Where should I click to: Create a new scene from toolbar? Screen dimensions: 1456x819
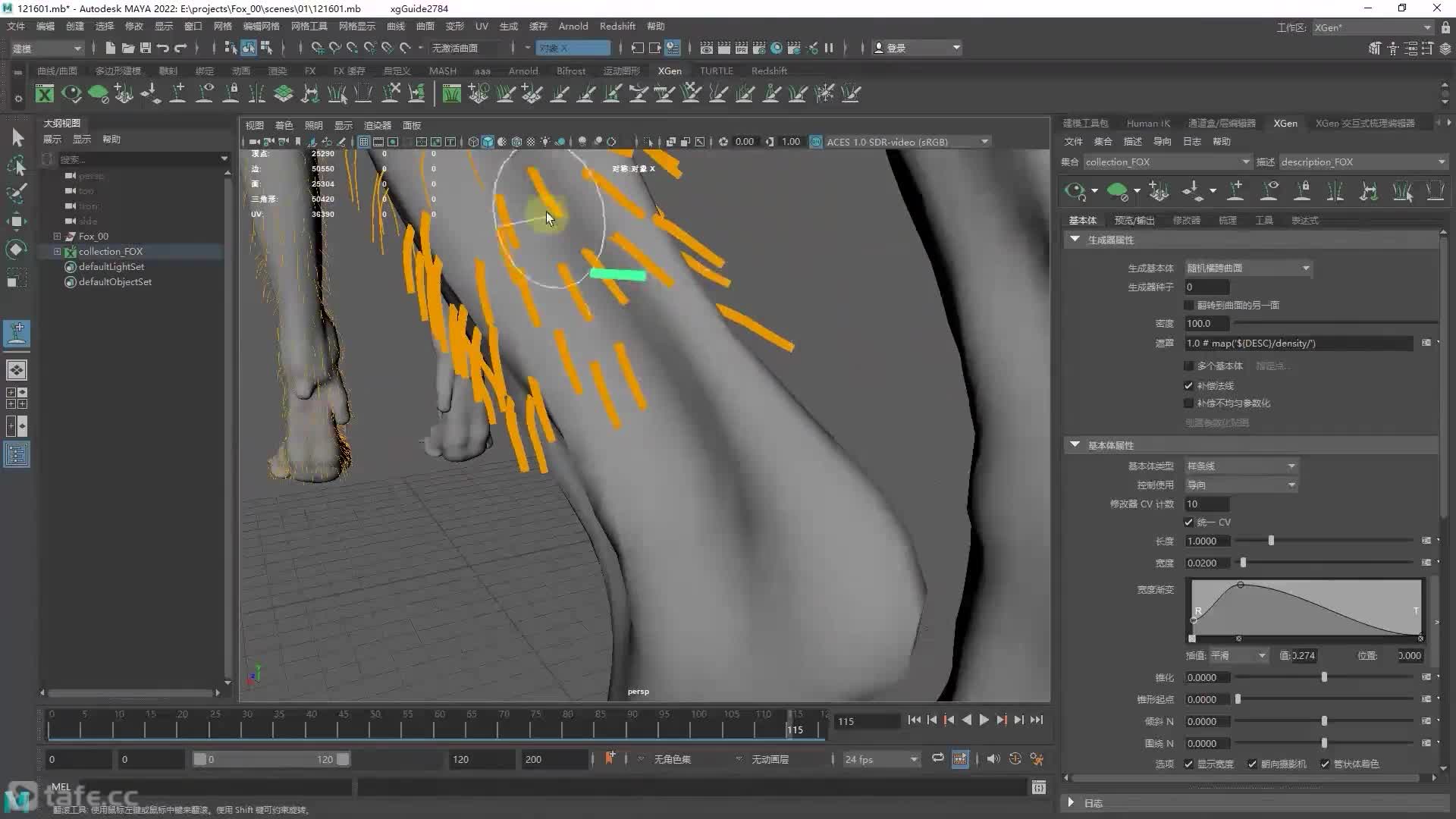pyautogui.click(x=110, y=48)
